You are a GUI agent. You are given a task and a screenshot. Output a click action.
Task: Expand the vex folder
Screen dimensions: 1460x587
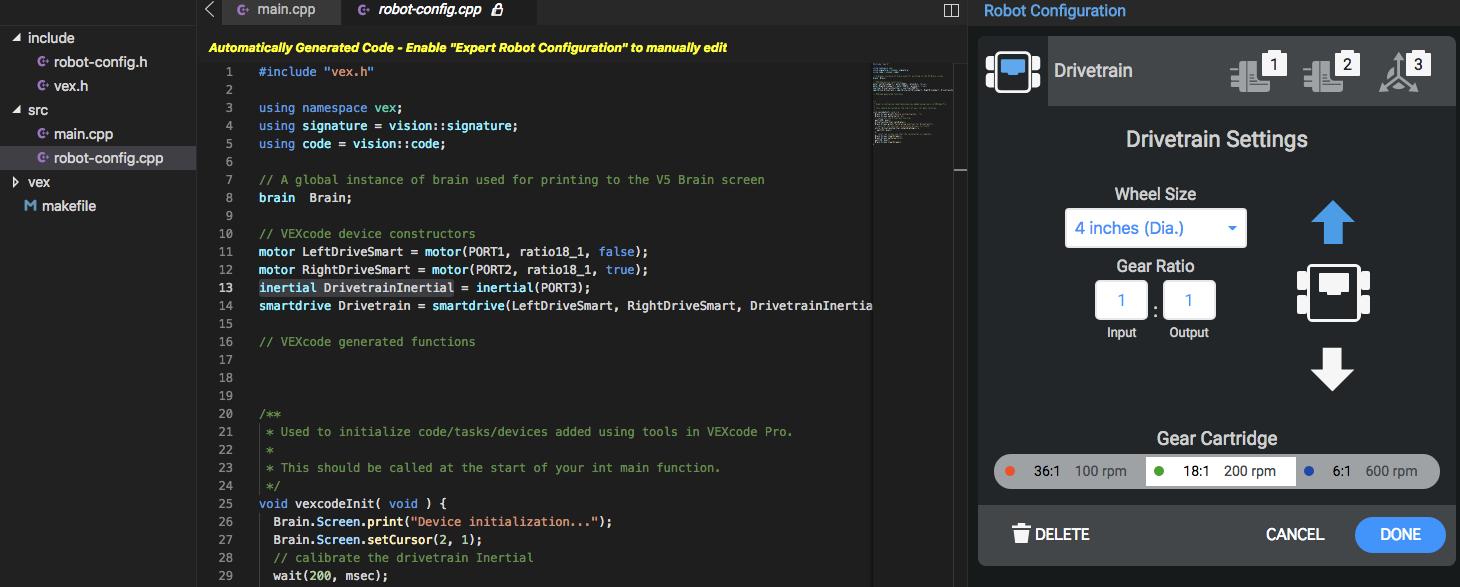point(16,182)
